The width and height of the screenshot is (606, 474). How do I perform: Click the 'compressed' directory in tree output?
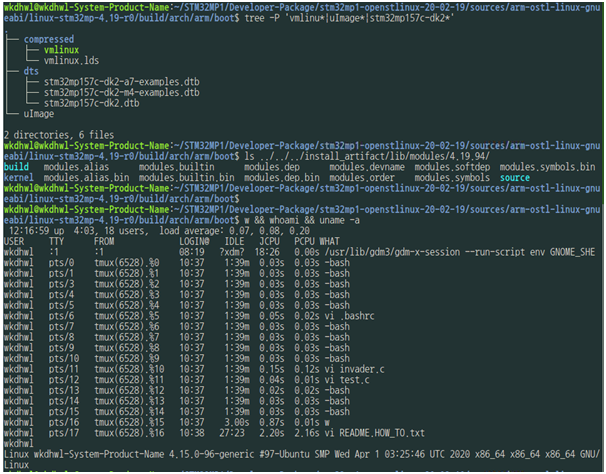click(49, 39)
